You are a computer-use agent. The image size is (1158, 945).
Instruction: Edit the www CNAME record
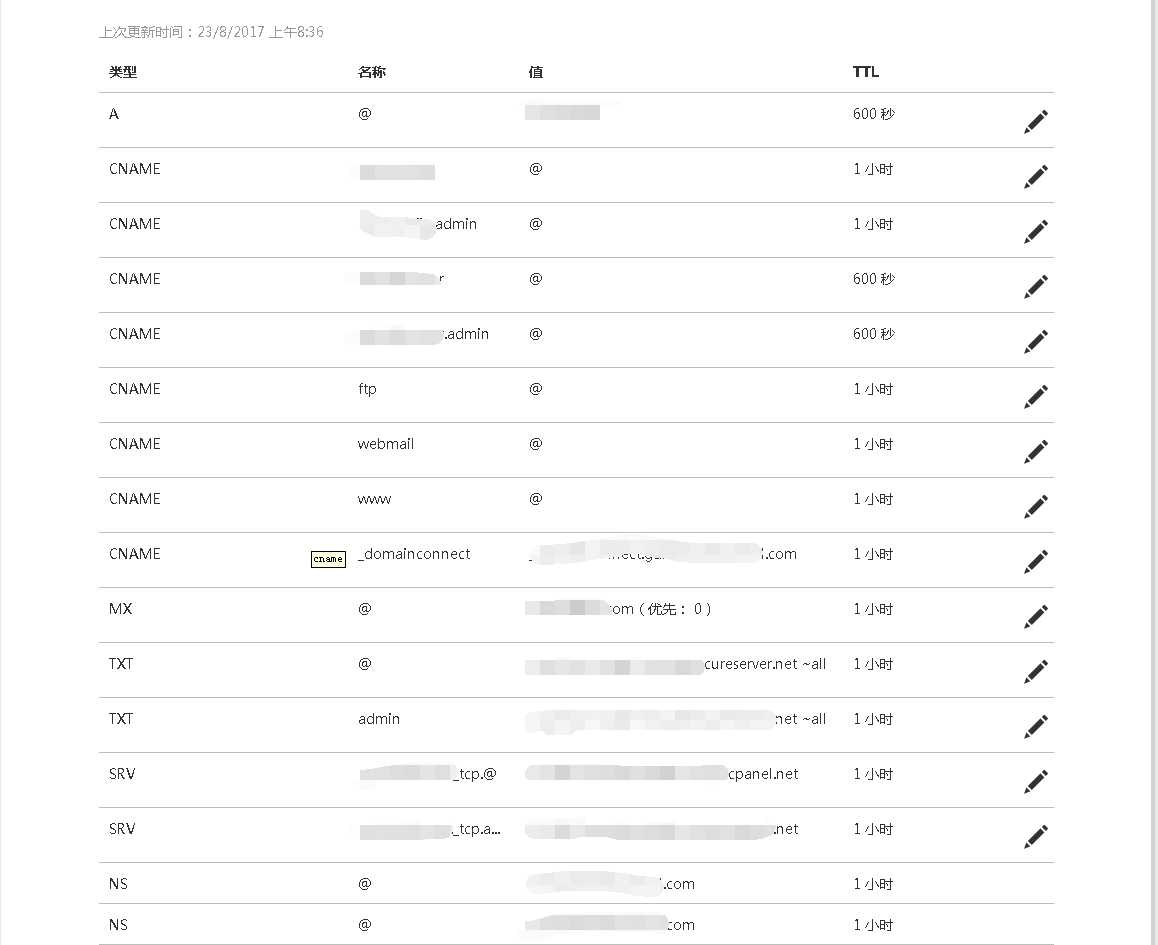pos(1035,506)
